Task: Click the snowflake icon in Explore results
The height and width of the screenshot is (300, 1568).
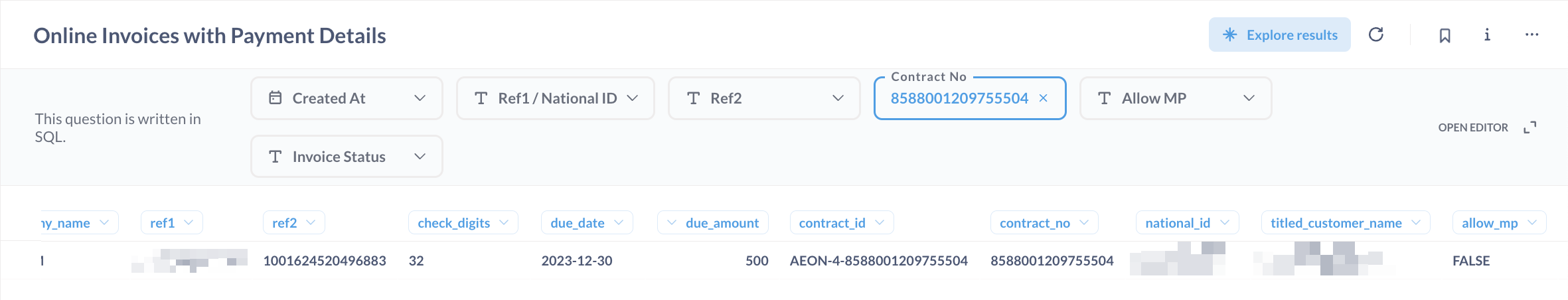Action: pyautogui.click(x=1229, y=35)
